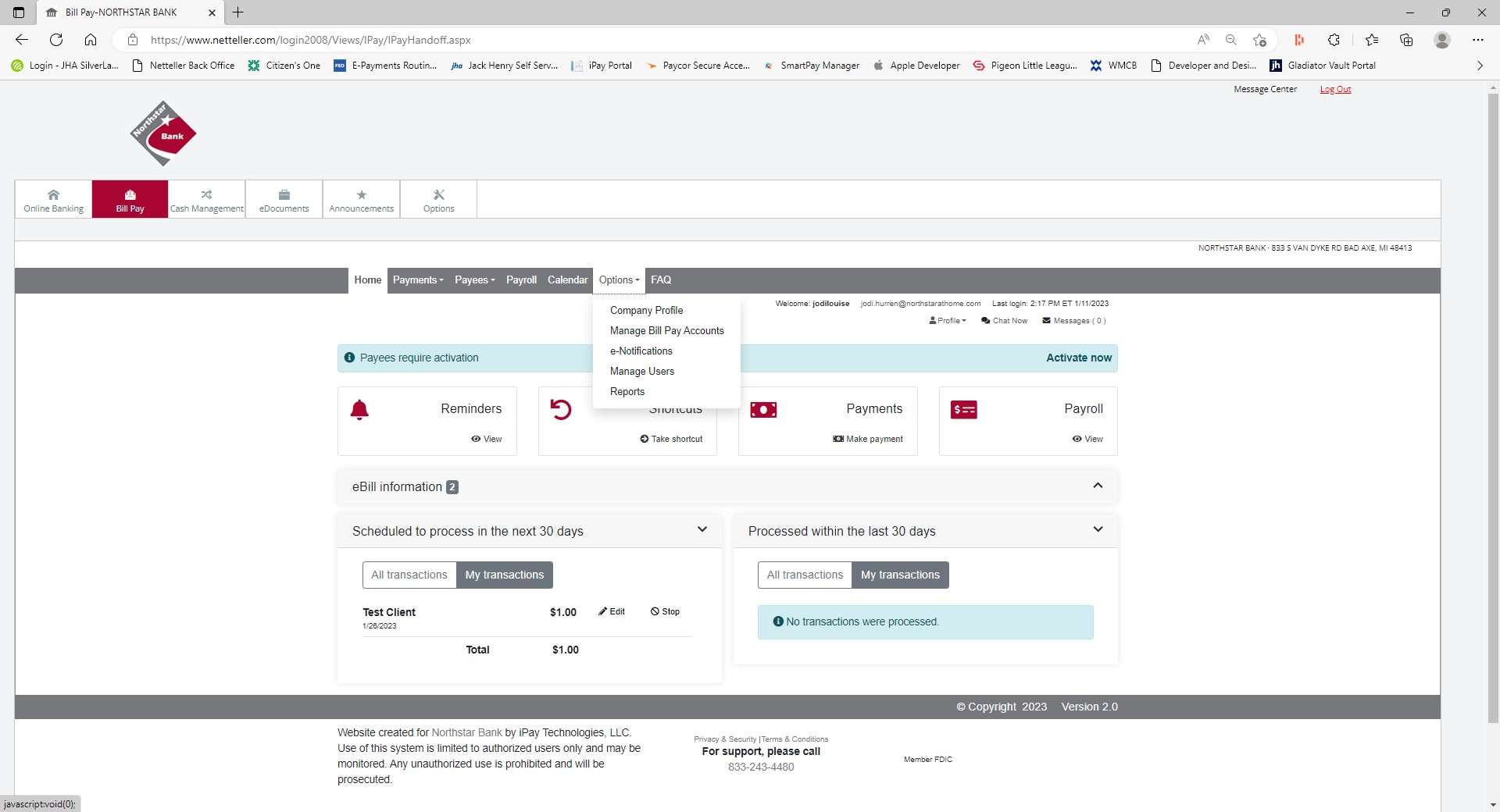1500x812 pixels.
Task: Open the Payments dropdown menu
Action: (418, 280)
